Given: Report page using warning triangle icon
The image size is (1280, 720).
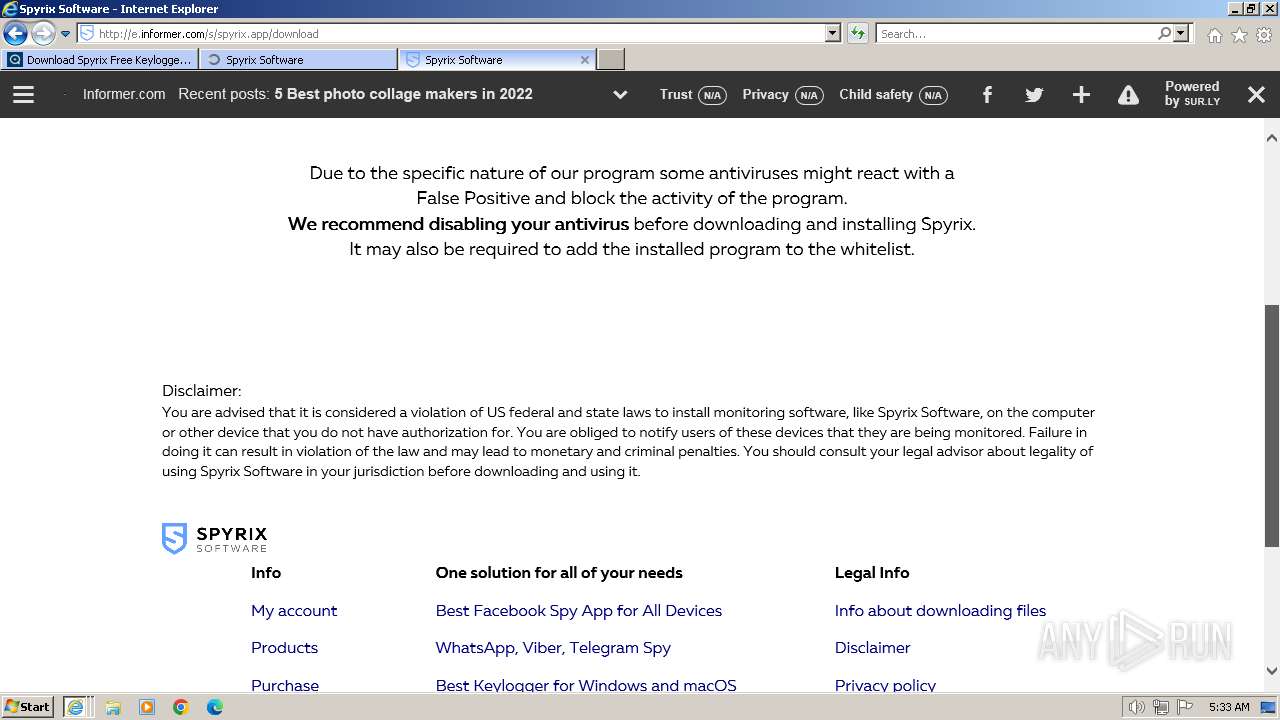Looking at the screenshot, I should (1128, 95).
